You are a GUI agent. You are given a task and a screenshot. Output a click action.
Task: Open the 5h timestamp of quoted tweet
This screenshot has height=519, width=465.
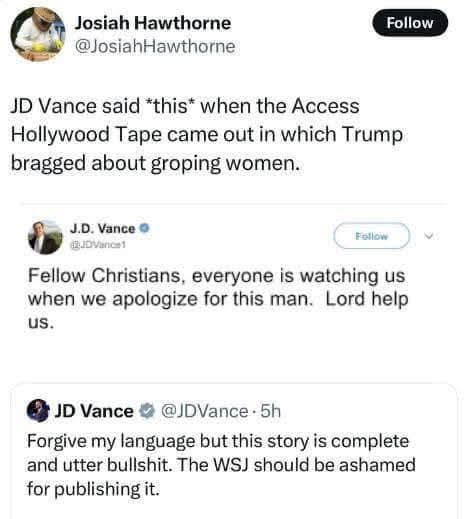[270, 411]
